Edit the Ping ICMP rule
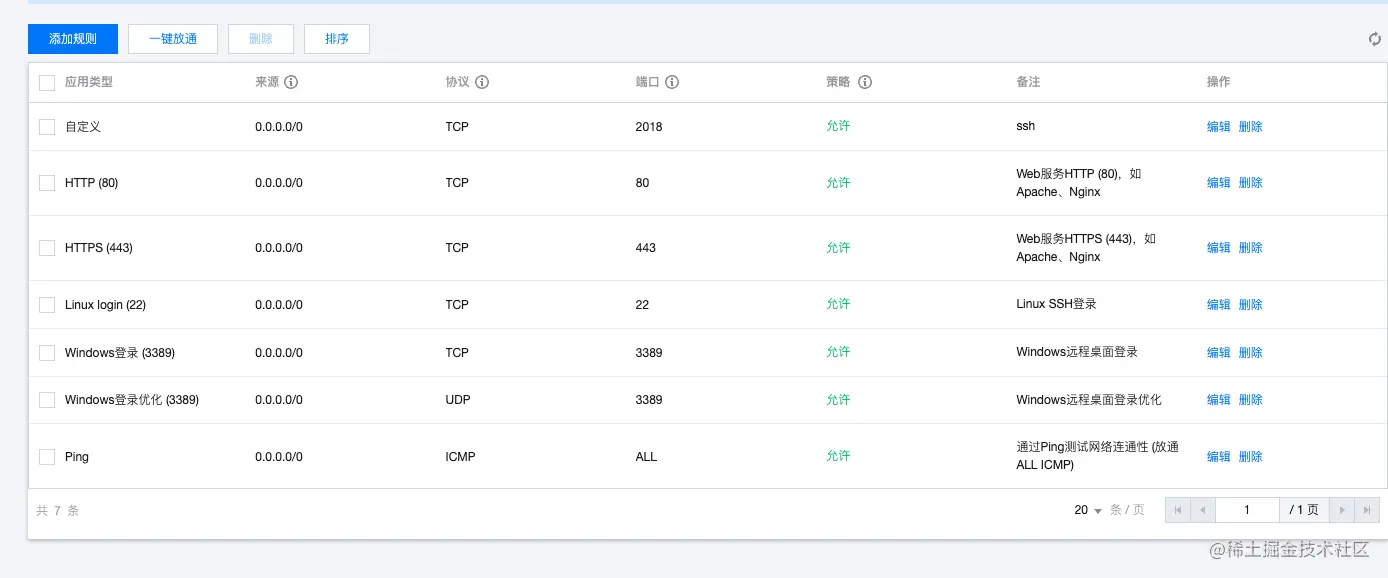 coord(1219,456)
